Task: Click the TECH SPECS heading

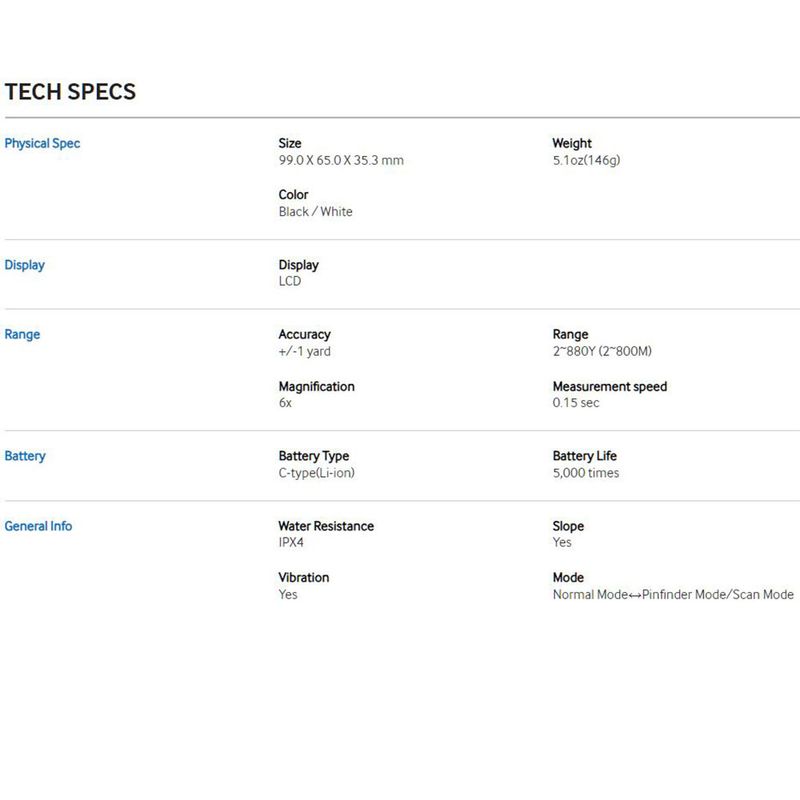Action: click(70, 92)
